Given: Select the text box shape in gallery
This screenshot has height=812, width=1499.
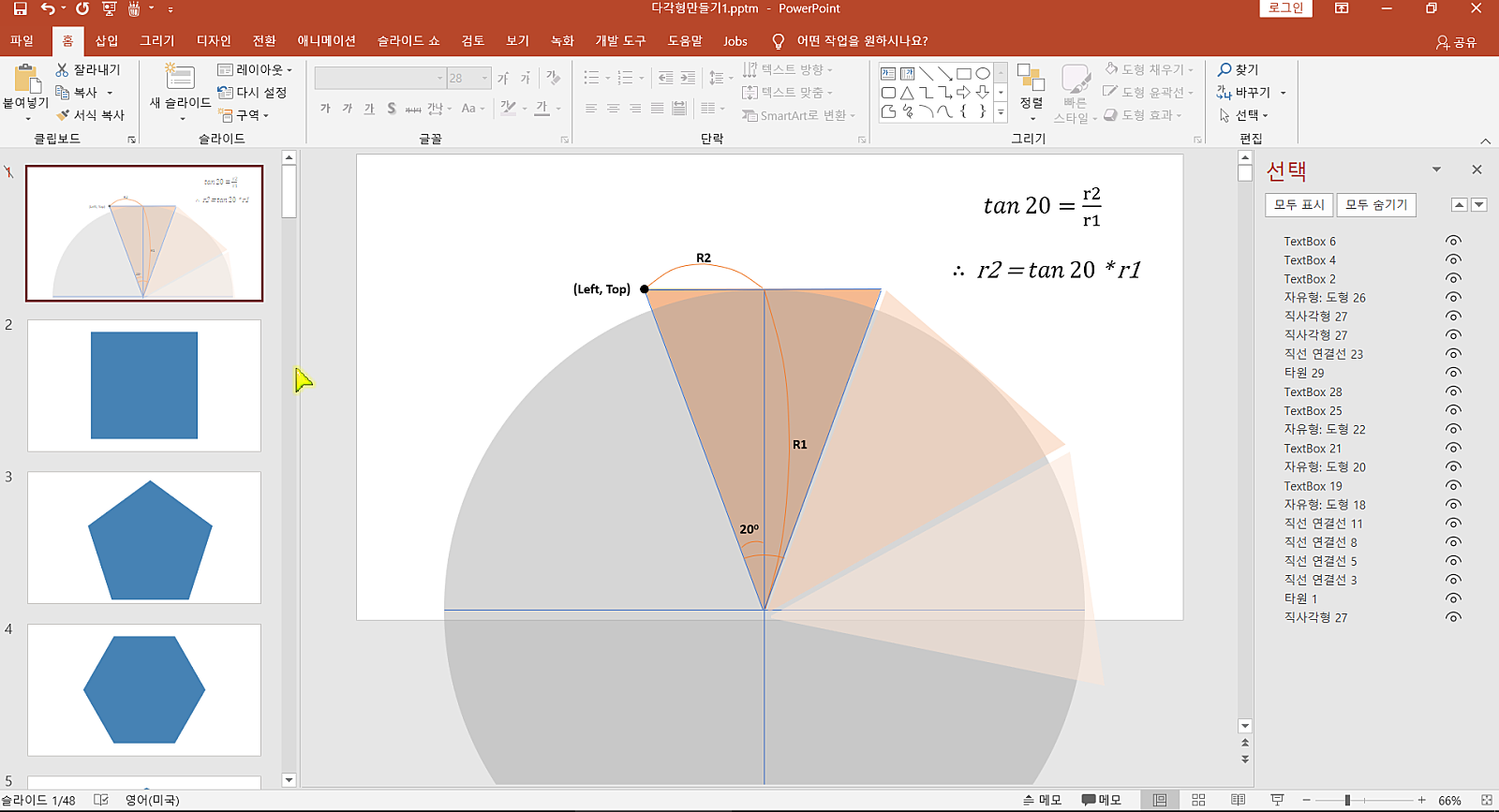Looking at the screenshot, I should pyautogui.click(x=888, y=74).
